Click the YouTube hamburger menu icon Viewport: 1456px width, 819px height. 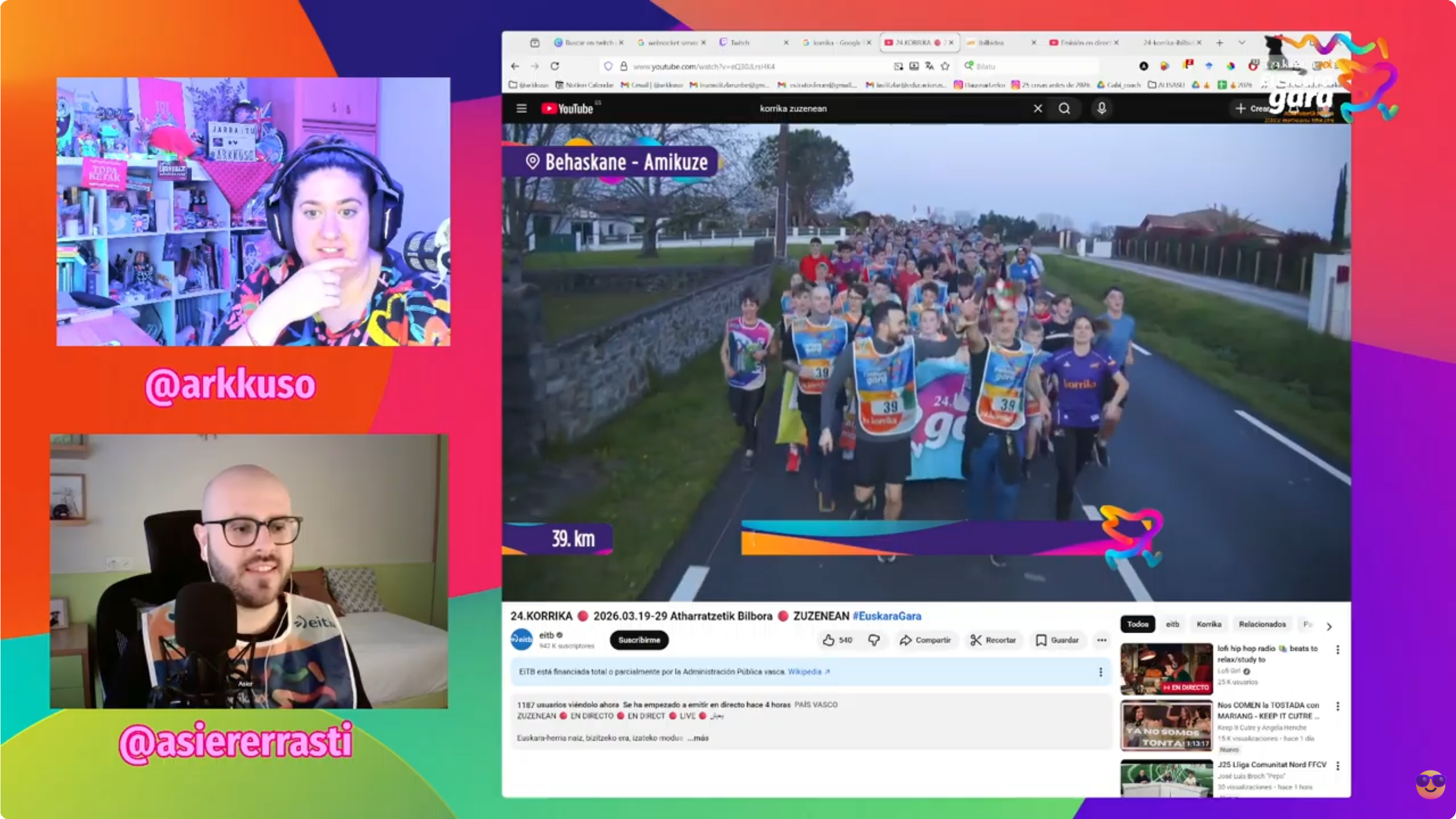pos(521,108)
